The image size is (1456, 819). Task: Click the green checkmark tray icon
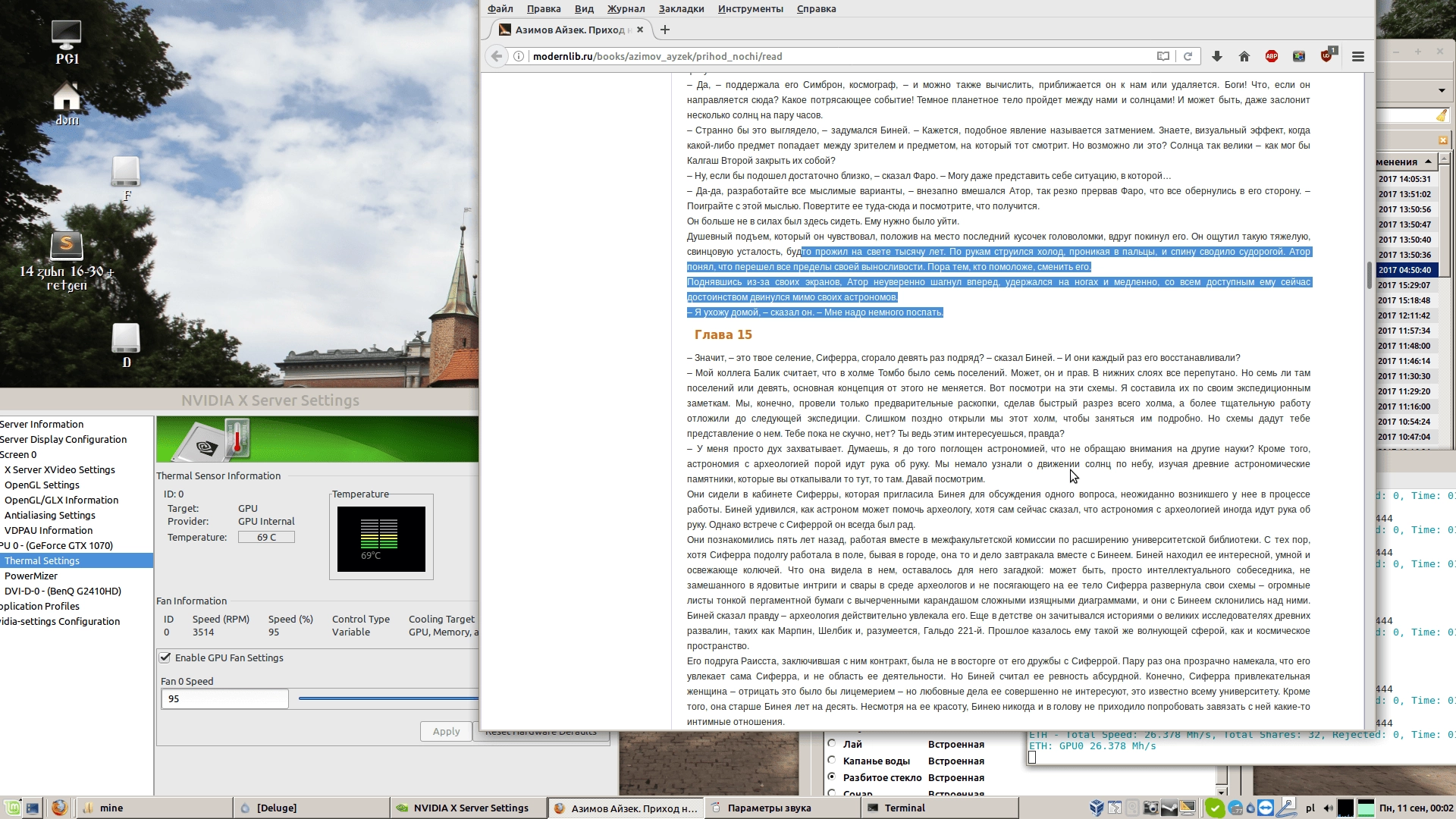pyautogui.click(x=1215, y=808)
